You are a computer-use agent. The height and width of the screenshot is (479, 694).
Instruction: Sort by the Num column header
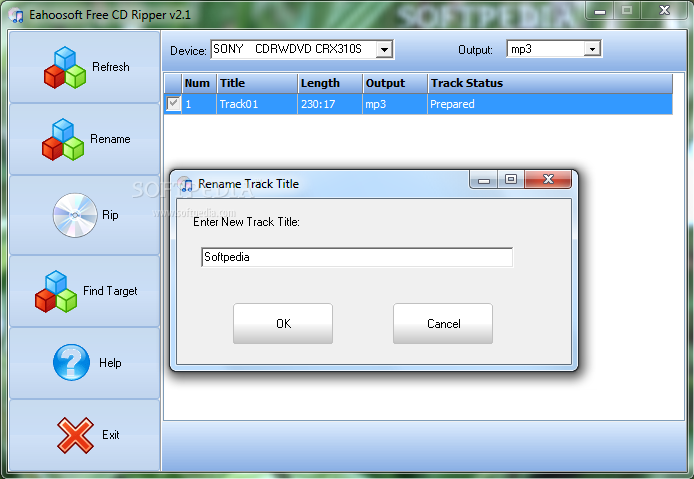tap(199, 83)
